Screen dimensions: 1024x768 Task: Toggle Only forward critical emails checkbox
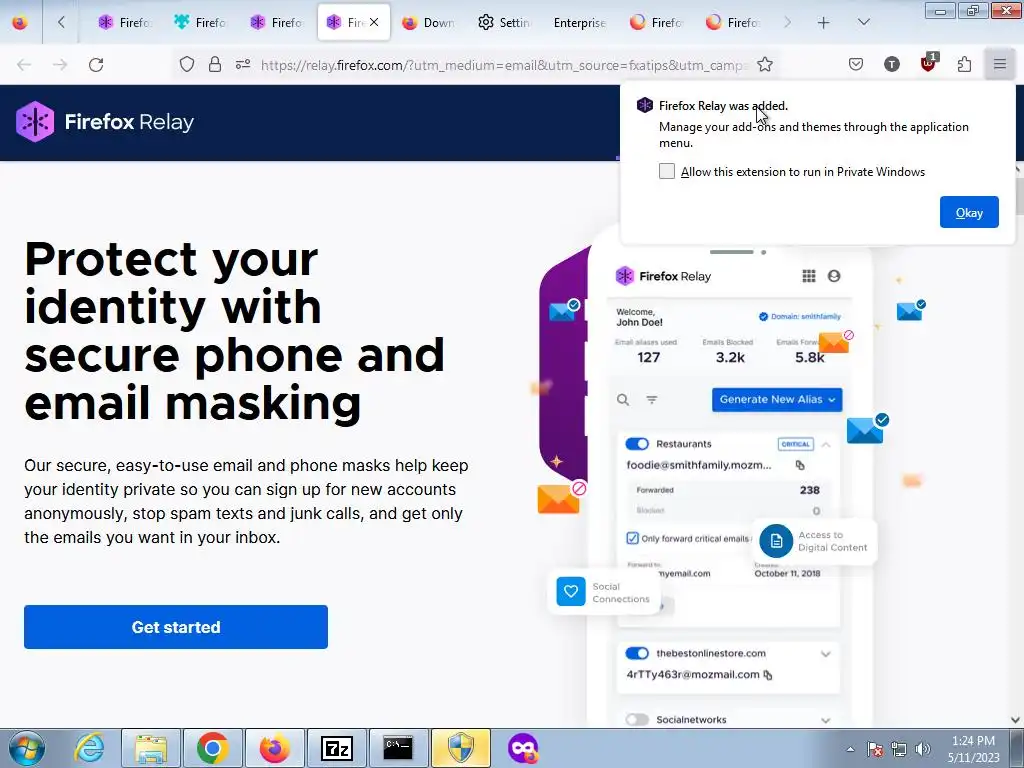pos(632,538)
